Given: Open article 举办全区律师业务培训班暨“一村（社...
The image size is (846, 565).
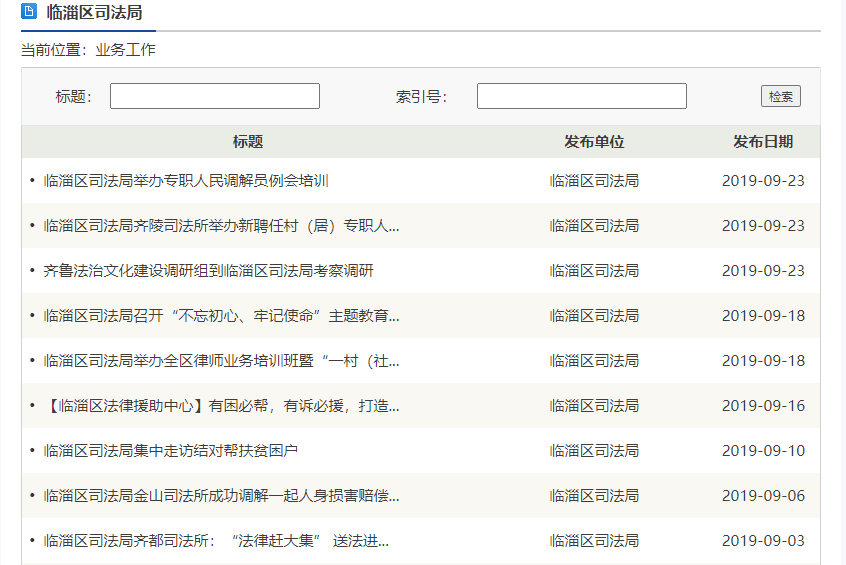Looking at the screenshot, I should tap(221, 360).
